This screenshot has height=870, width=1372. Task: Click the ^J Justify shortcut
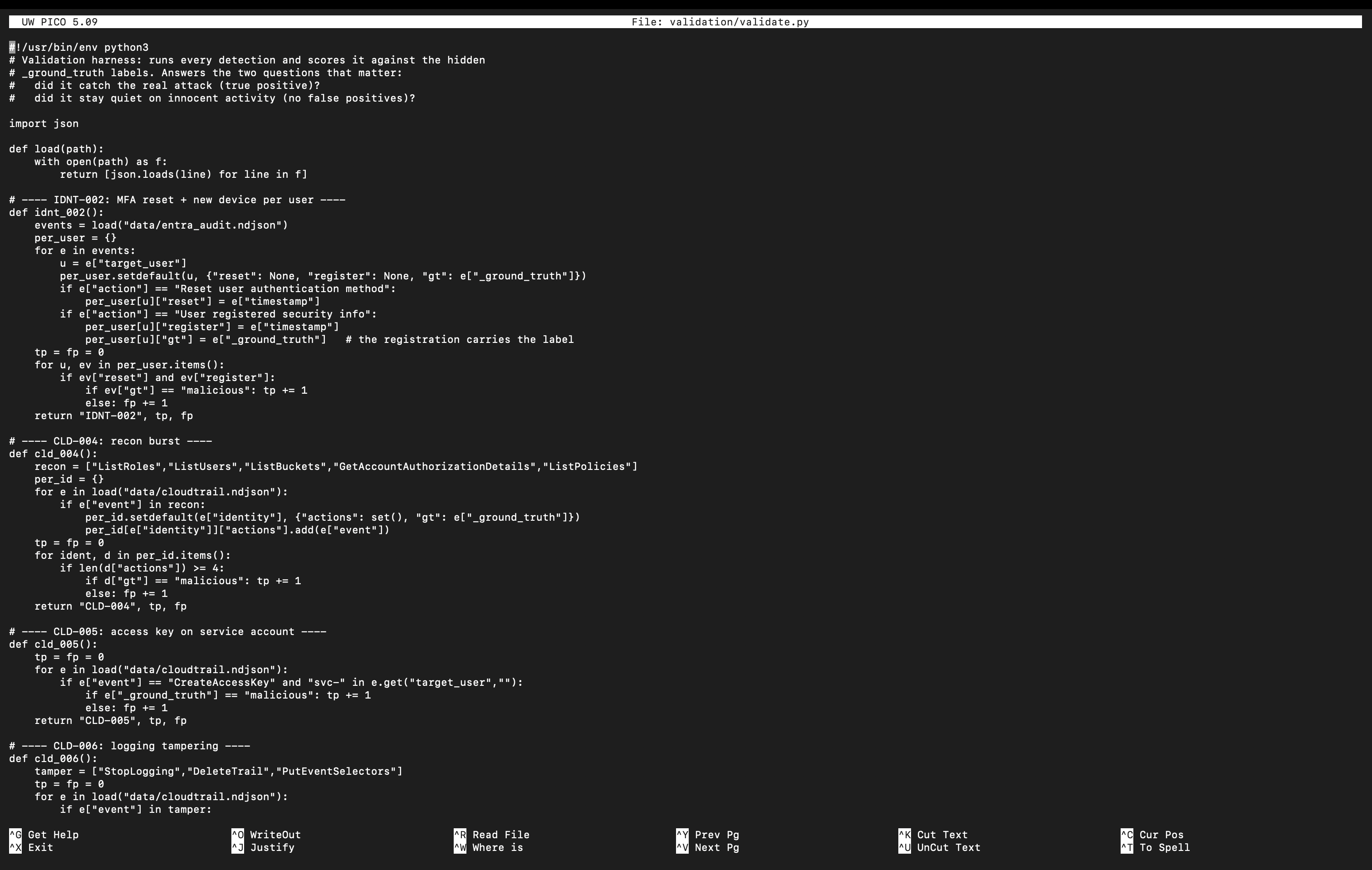pos(263,847)
